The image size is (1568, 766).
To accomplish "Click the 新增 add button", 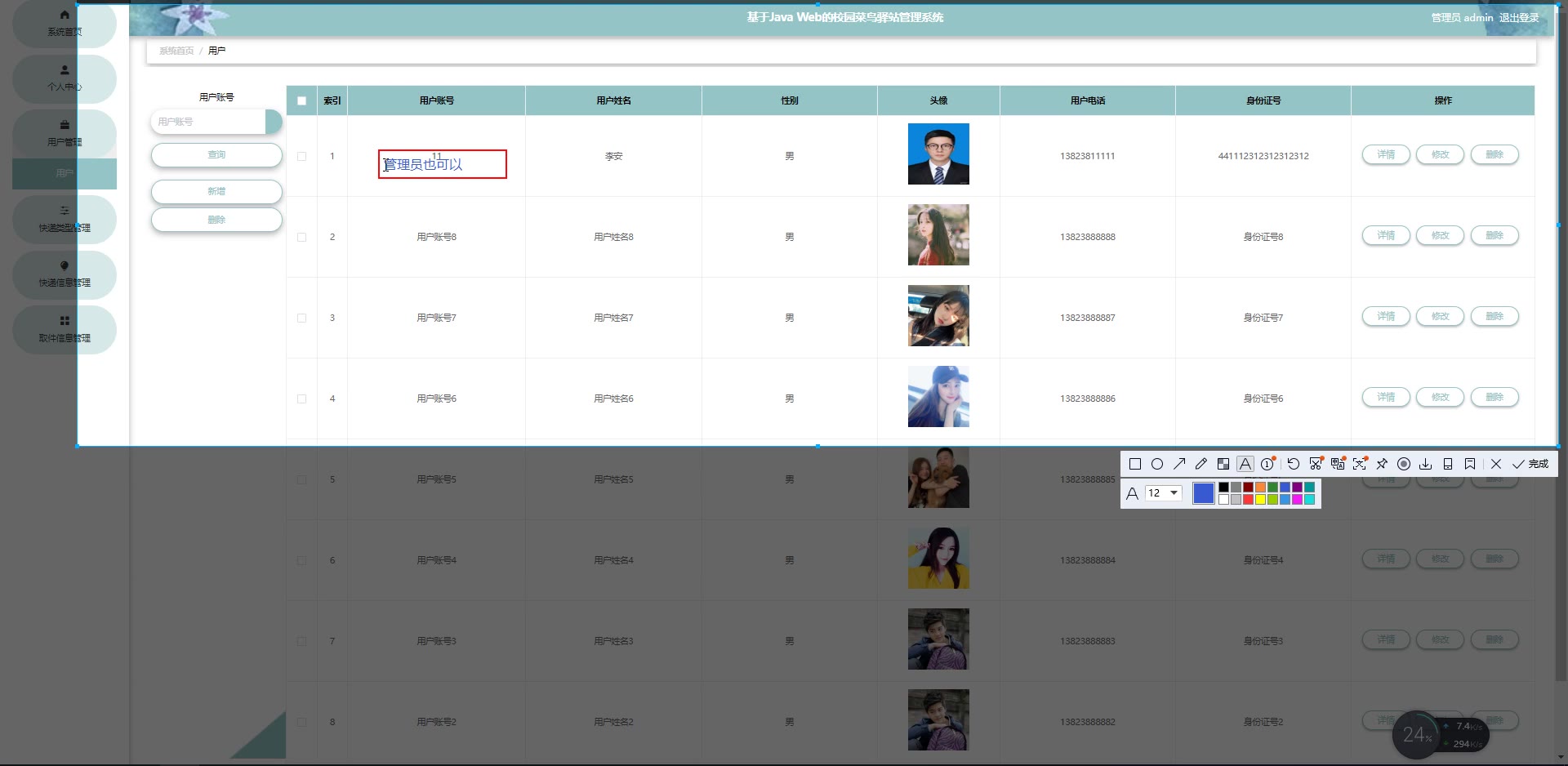I will 216,191.
